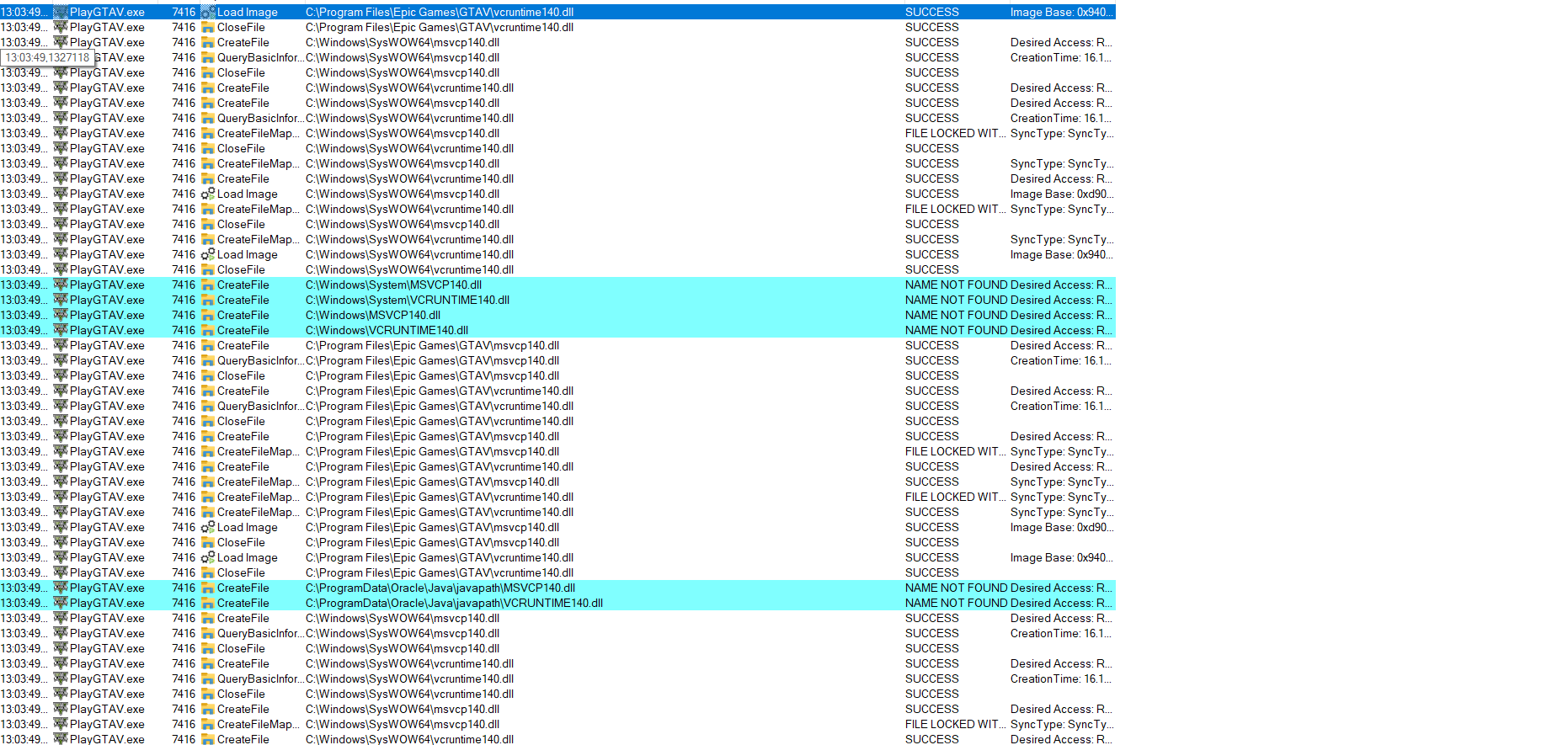The height and width of the screenshot is (745, 1568).
Task: Click CreationTime detail in QueryBasicInfor GTAV\msvcp140.dll row
Action: 1061,361
